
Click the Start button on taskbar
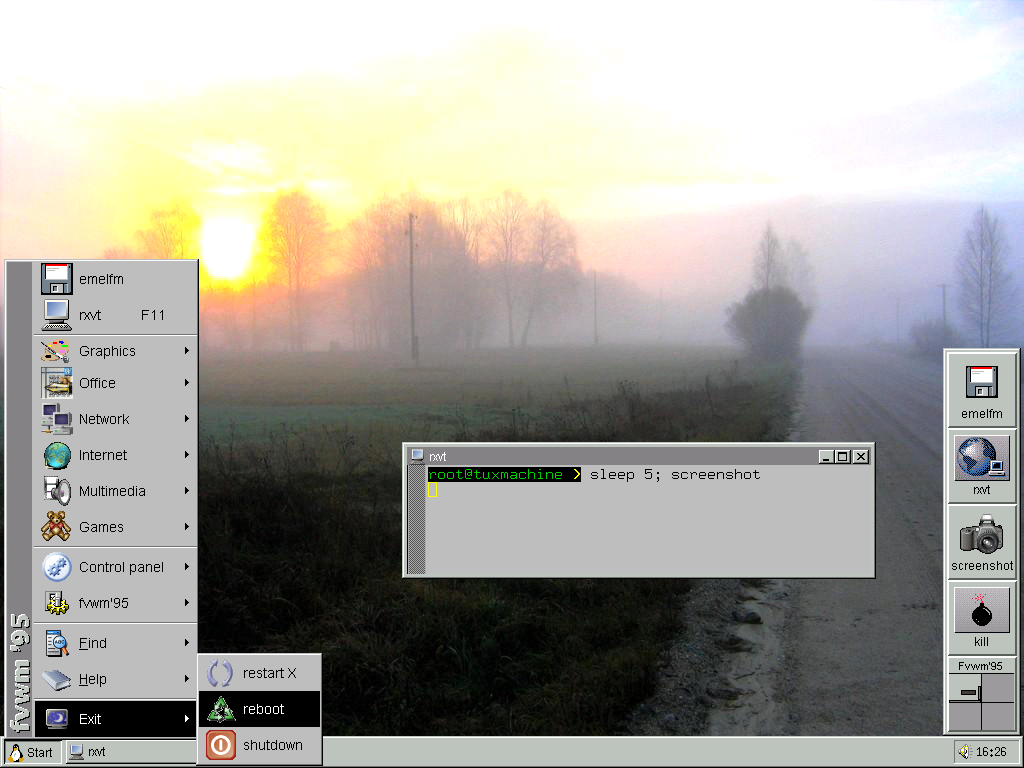pyautogui.click(x=33, y=752)
